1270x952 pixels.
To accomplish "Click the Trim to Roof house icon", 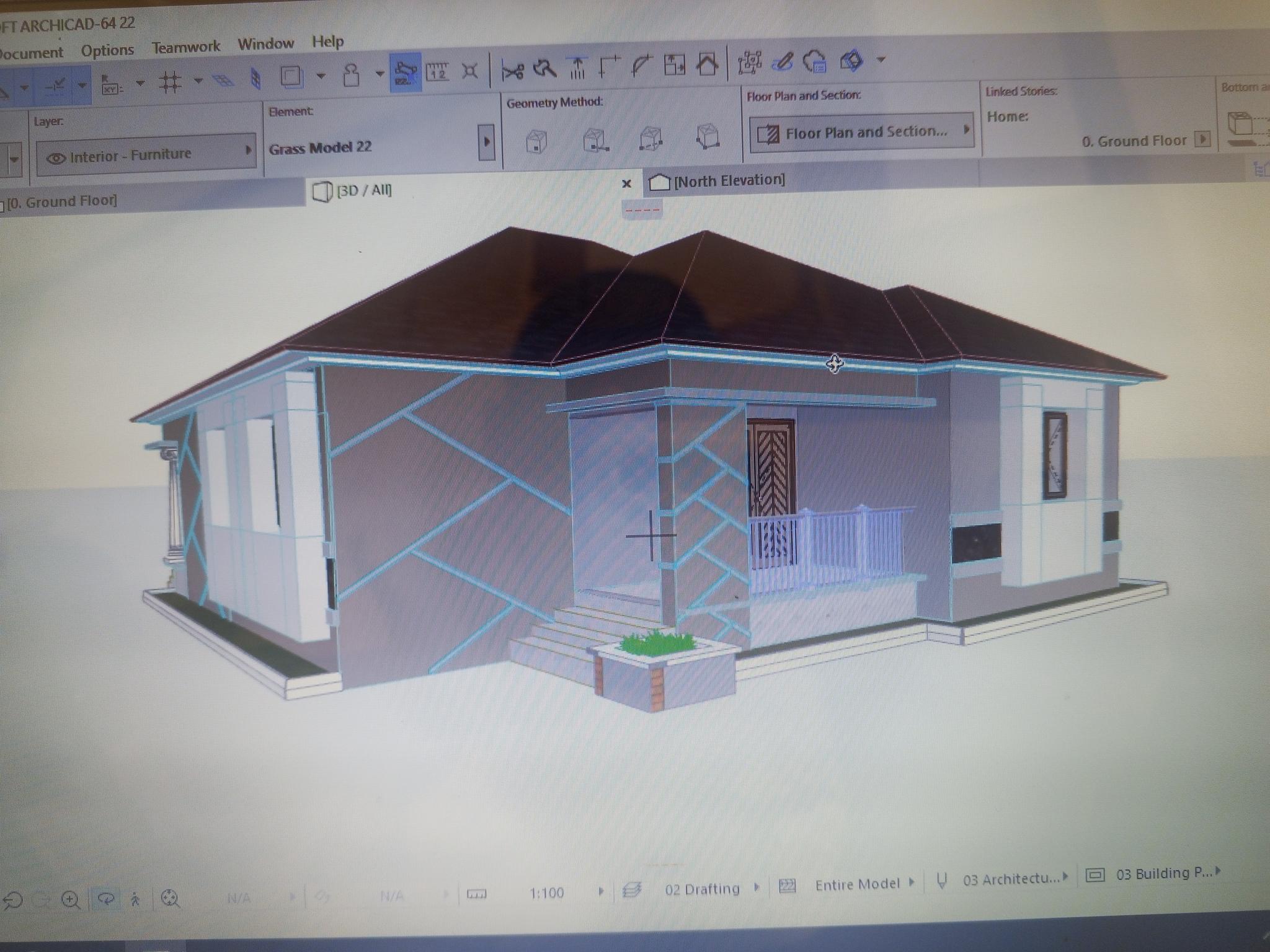I will (707, 63).
